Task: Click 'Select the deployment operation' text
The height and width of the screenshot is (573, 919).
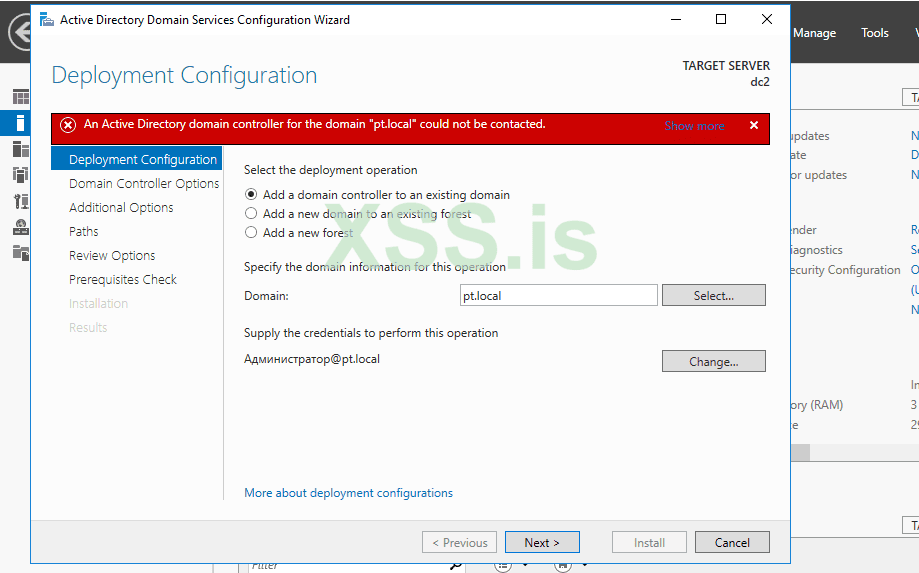Action: click(331, 170)
